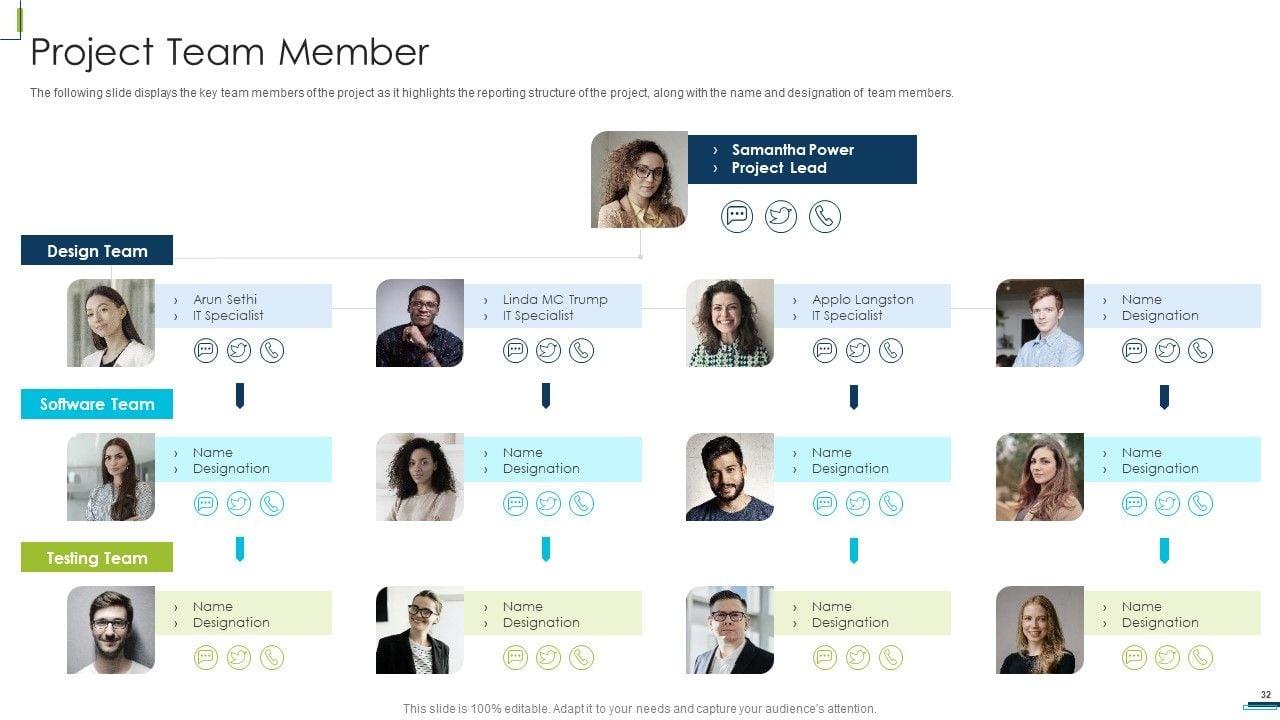The image size is (1280, 720).
Task: Click phone icon under third Software Team member
Action: point(890,503)
